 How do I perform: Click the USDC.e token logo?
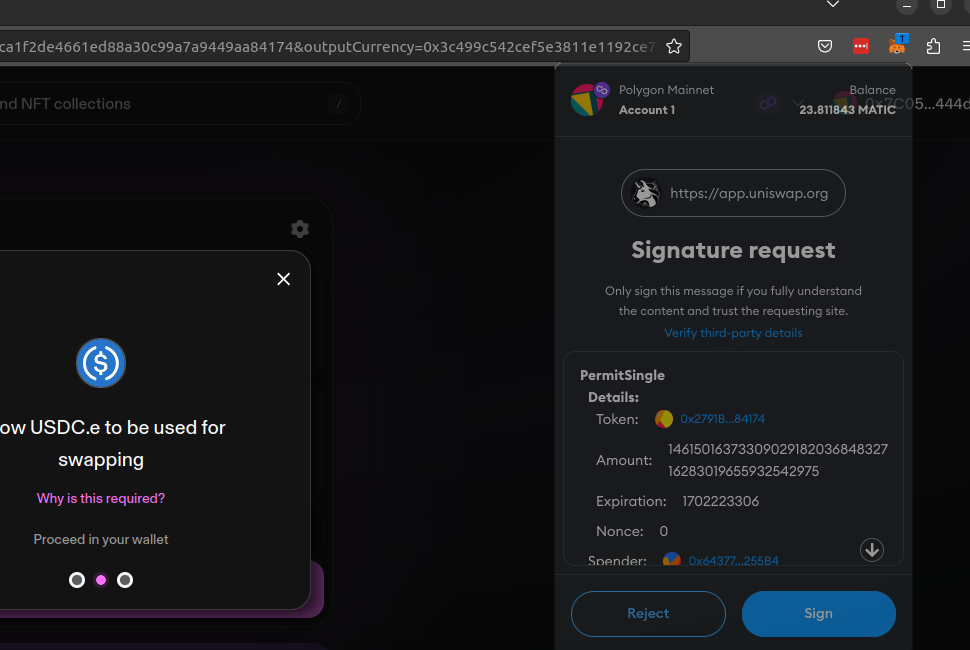pos(101,363)
